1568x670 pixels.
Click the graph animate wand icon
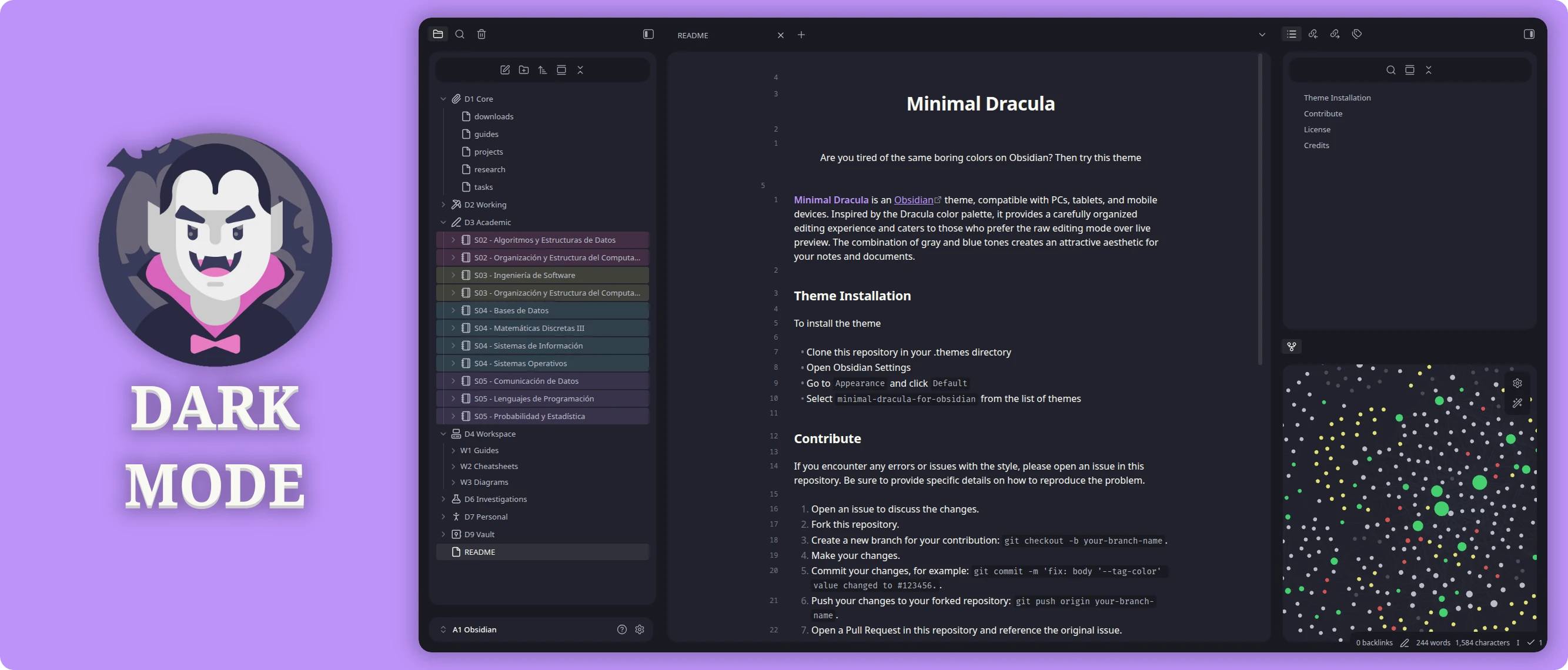pyautogui.click(x=1517, y=403)
